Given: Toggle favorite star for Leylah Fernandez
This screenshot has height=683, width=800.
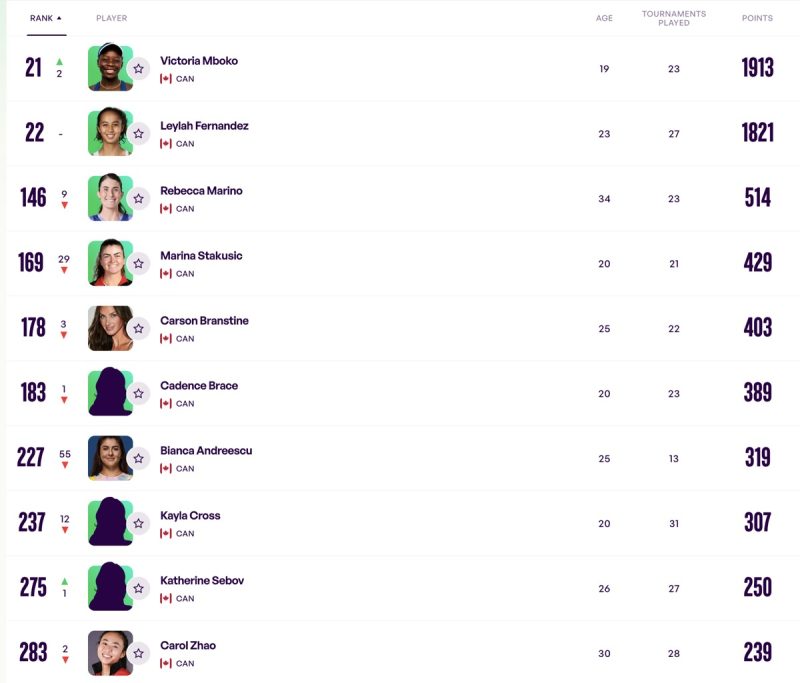Looking at the screenshot, I should 139,134.
